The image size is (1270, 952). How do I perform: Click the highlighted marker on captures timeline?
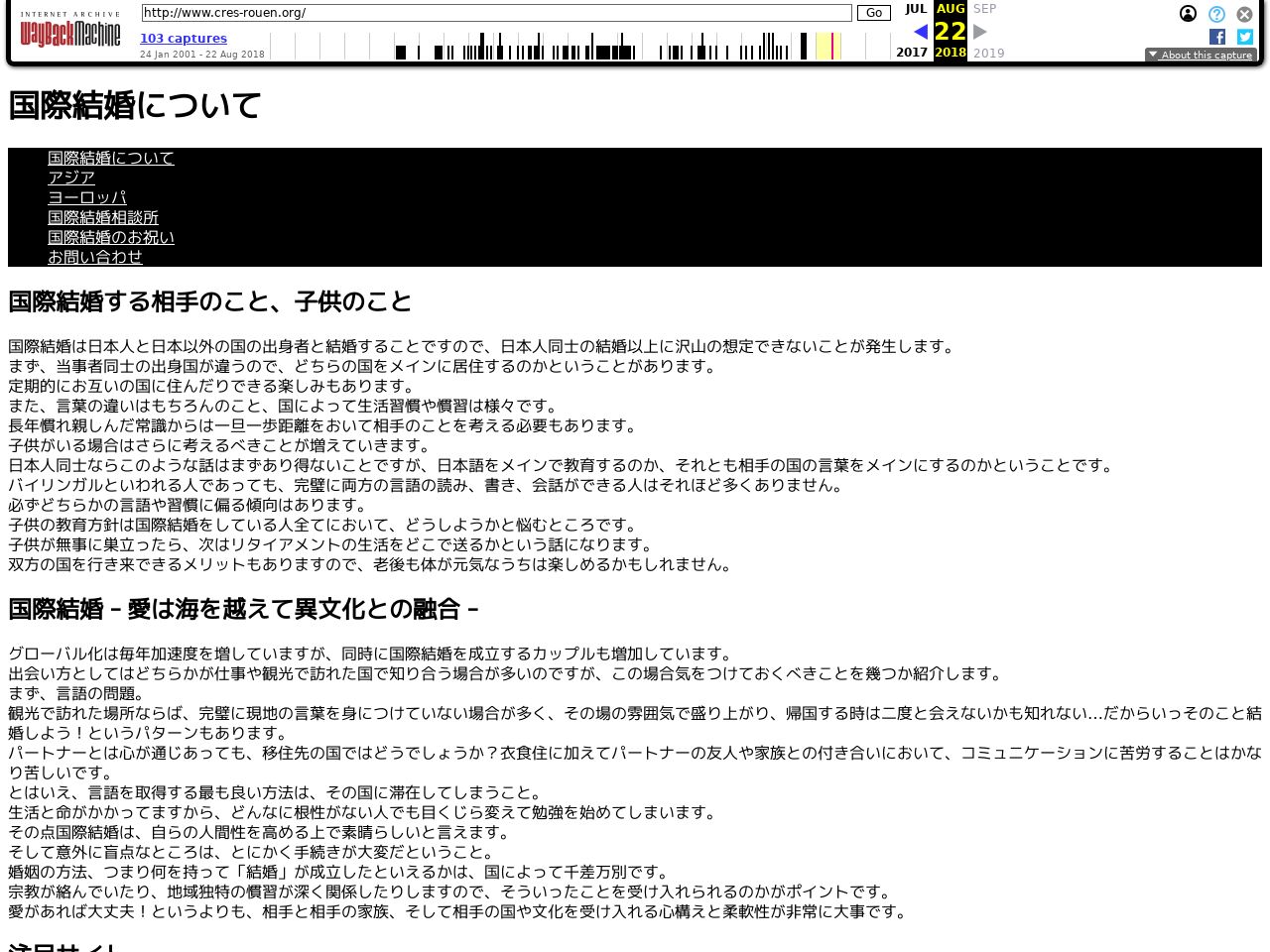click(831, 46)
